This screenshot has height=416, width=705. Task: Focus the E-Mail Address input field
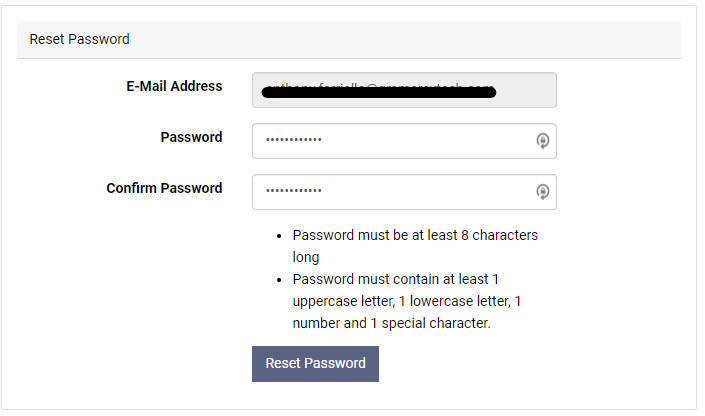[x=404, y=90]
